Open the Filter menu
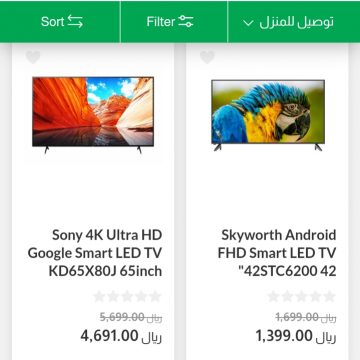 click(x=170, y=22)
